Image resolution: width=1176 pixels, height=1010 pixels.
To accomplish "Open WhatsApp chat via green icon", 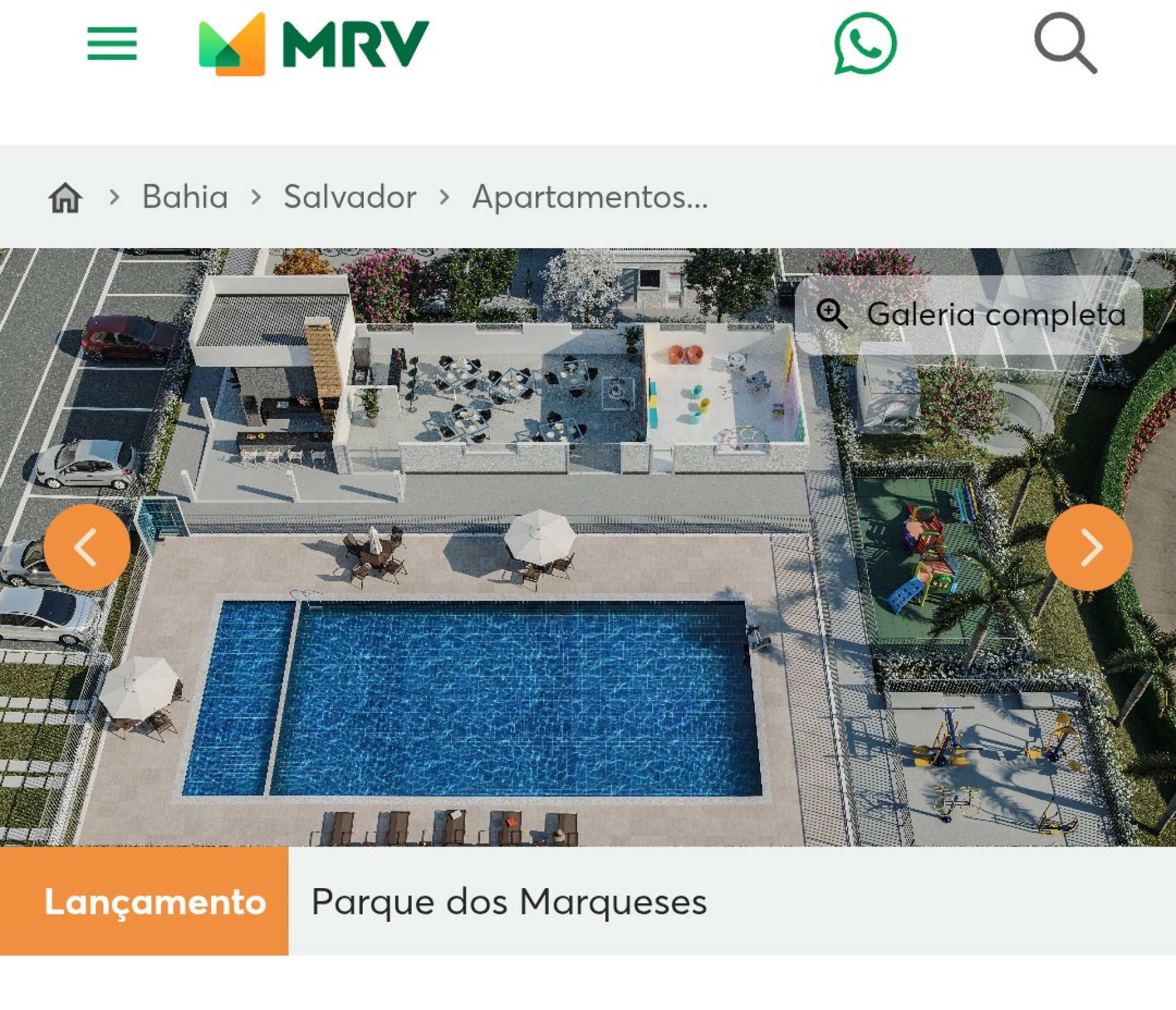I will (865, 43).
